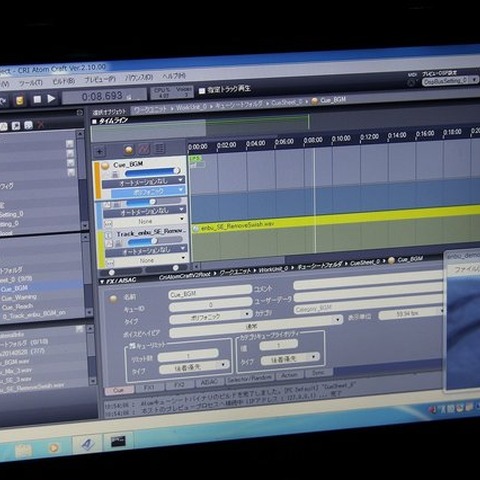Click the 0:08.693 time display
480x480 pixels.
(104, 96)
